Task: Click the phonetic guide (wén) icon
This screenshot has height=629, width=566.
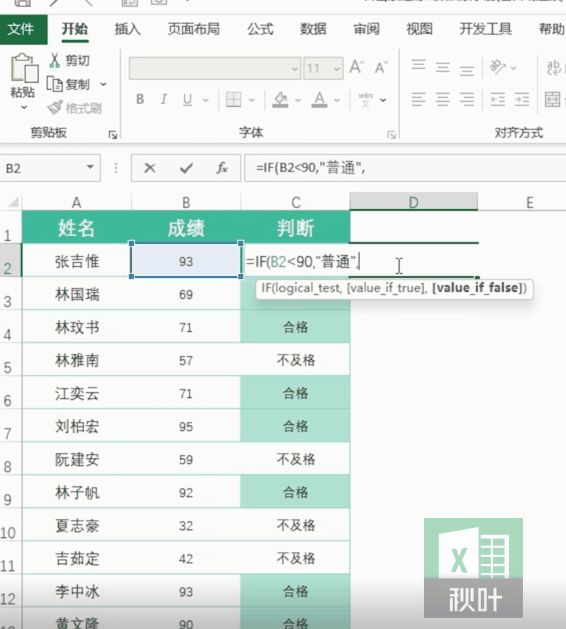Action: tap(365, 99)
